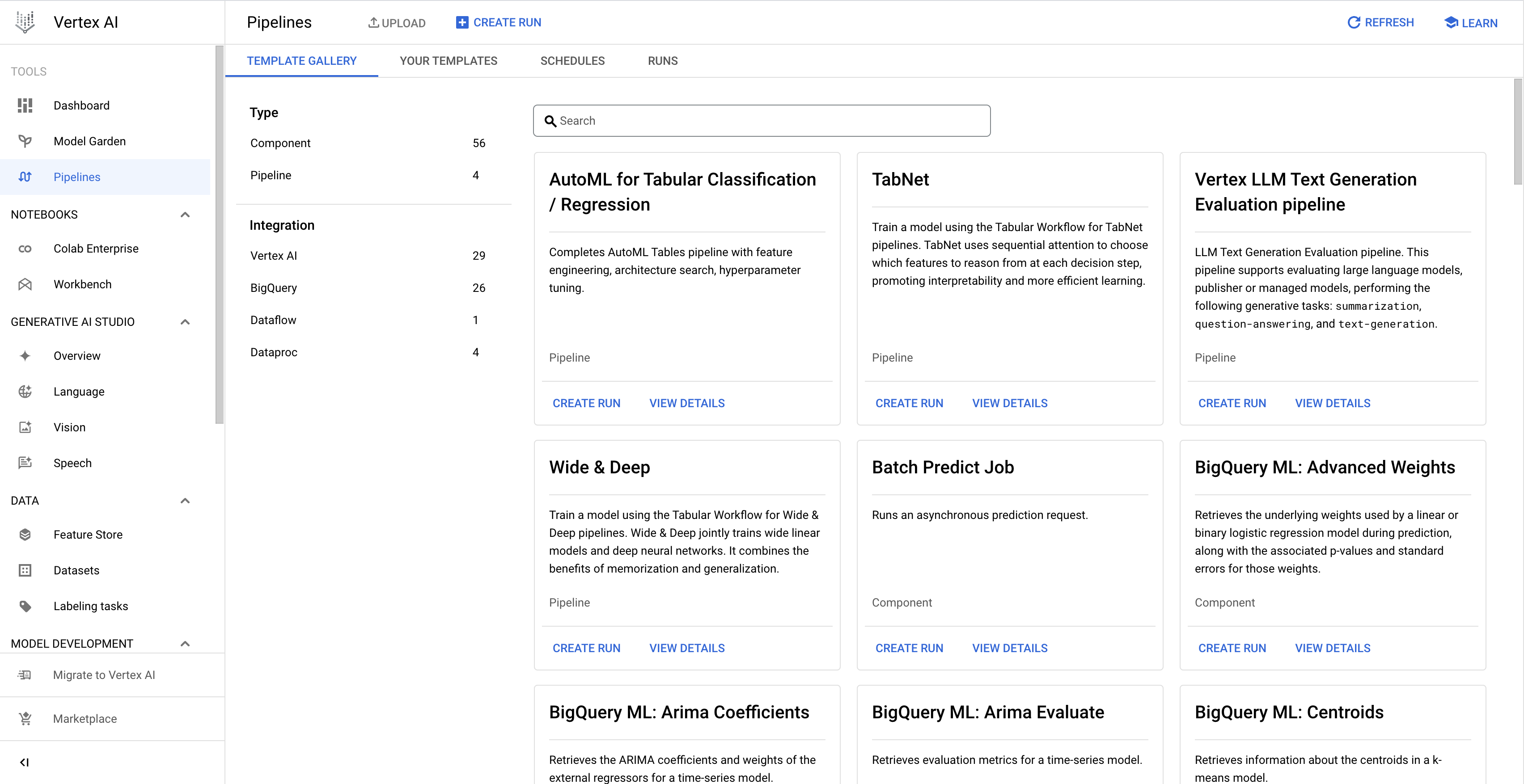View details for TabNet pipeline
This screenshot has height=784, width=1524.
point(1010,403)
